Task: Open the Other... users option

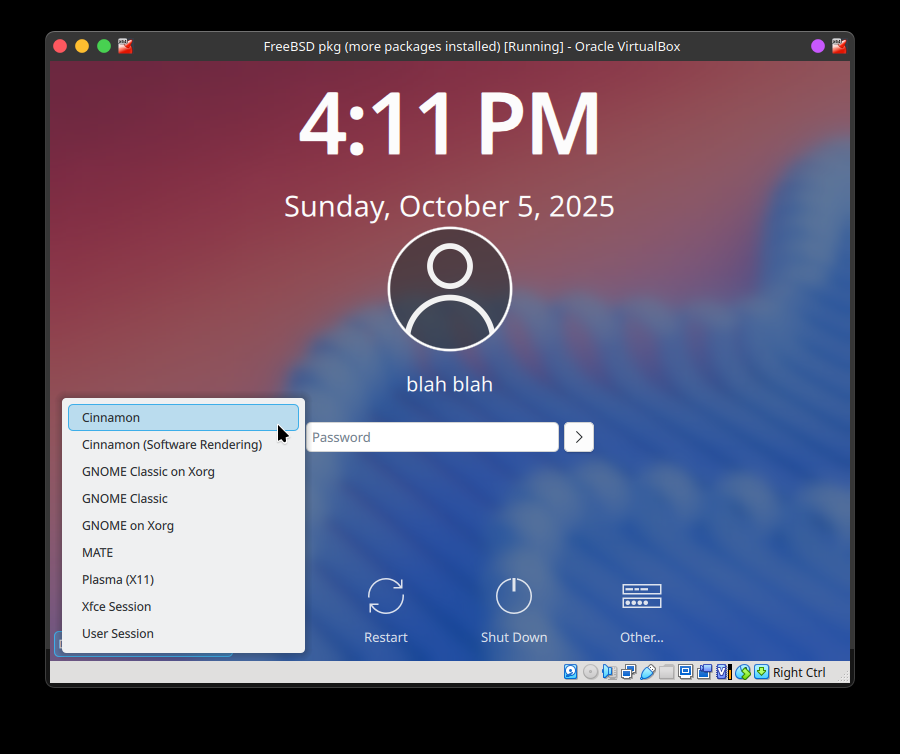Action: (641, 597)
